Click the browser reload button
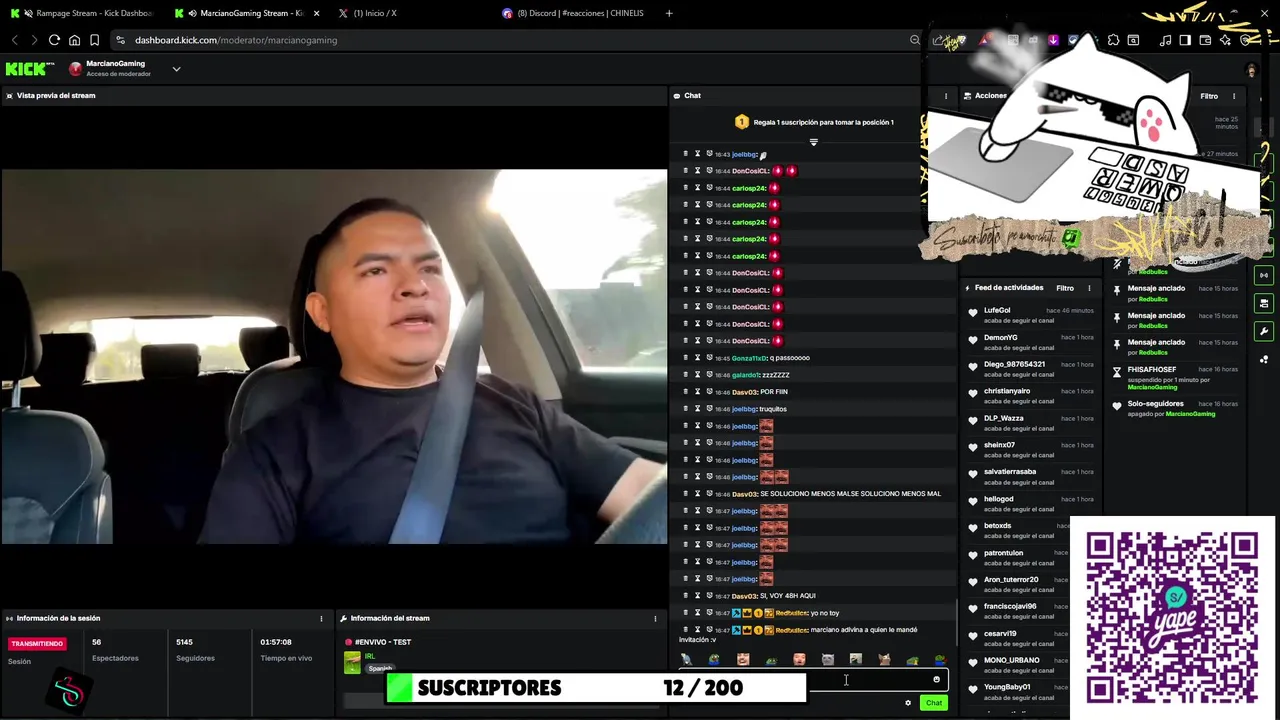Screen dimensions: 1280x720 pyautogui.click(x=54, y=40)
